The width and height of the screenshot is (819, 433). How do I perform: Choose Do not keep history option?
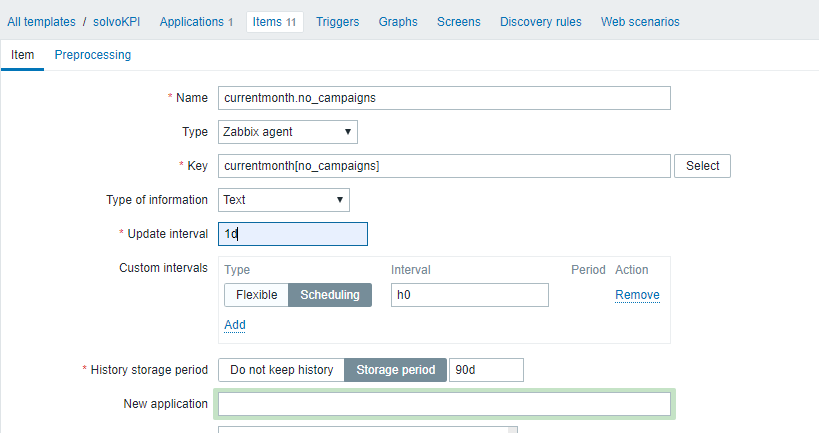(281, 370)
